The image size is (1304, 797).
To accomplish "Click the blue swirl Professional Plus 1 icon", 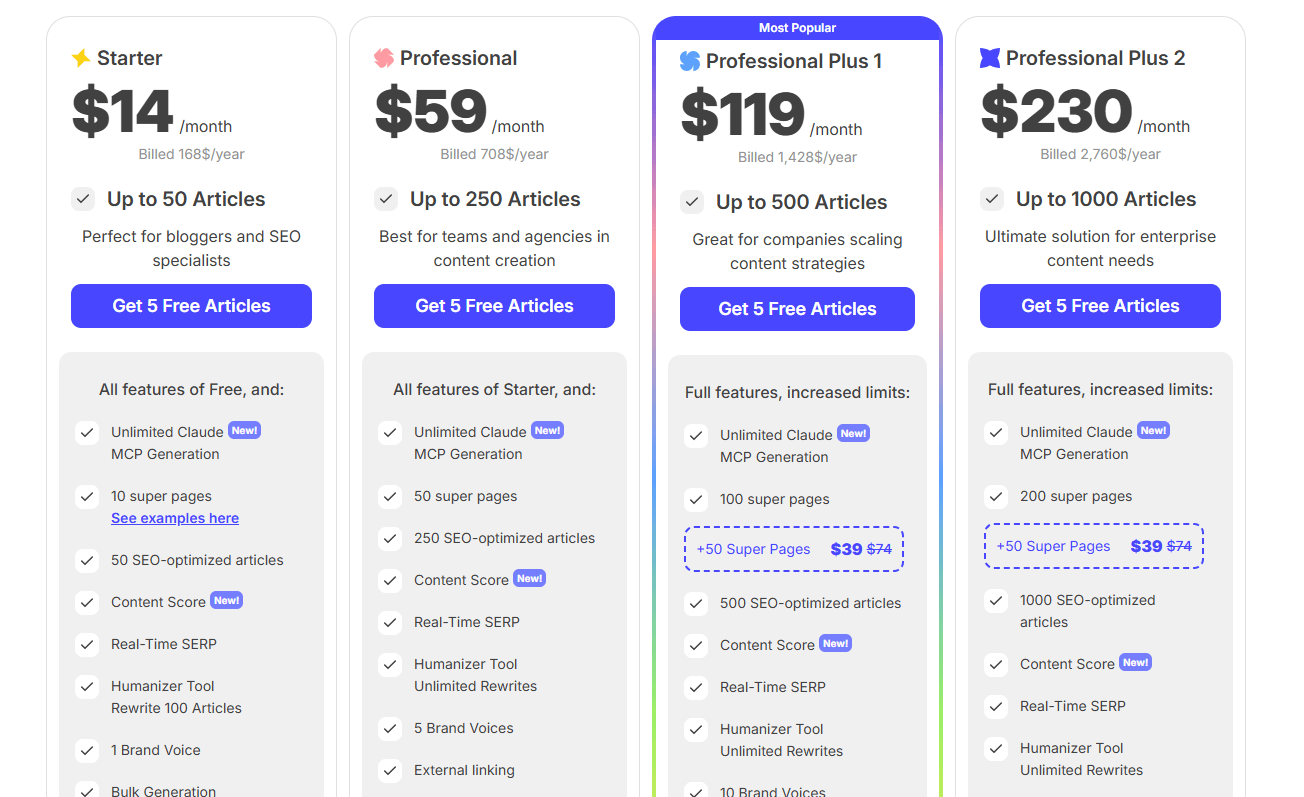I will pyautogui.click(x=690, y=61).
